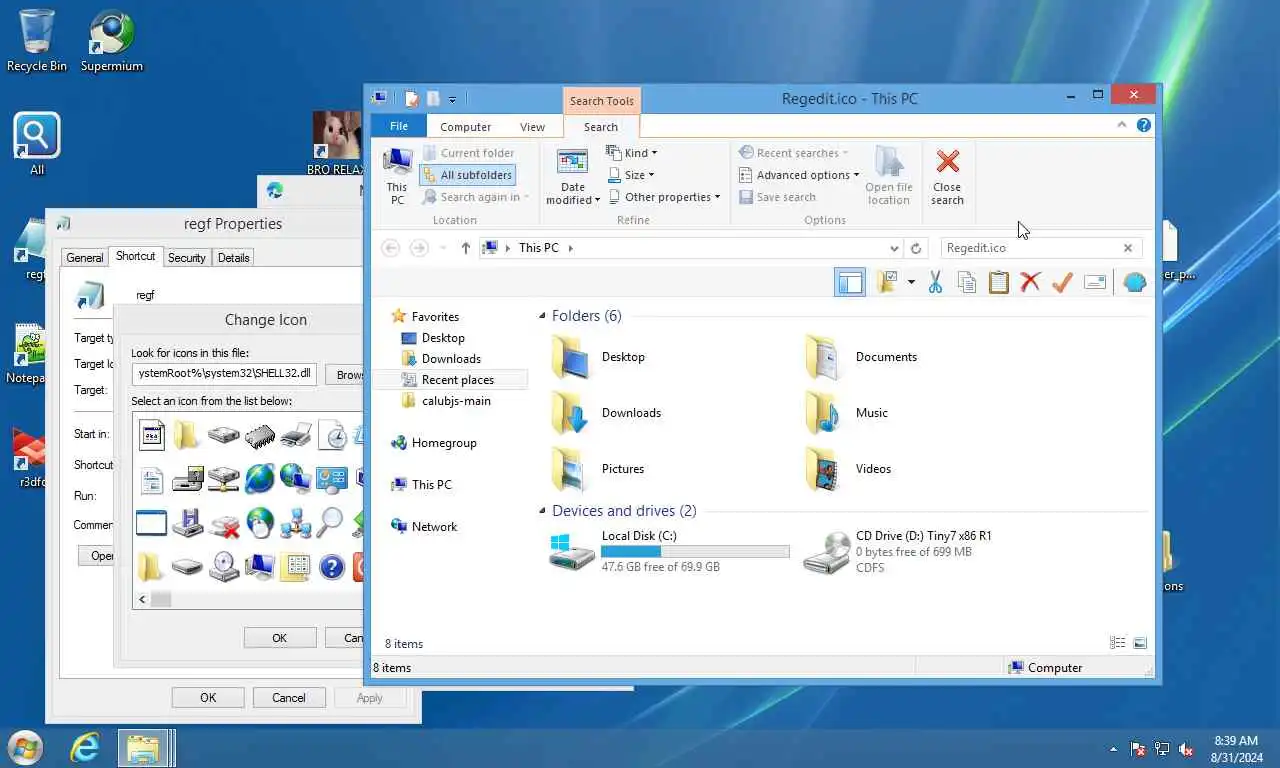The image size is (1280, 768).
Task: Click Cancel in regf Properties window
Action: point(289,698)
